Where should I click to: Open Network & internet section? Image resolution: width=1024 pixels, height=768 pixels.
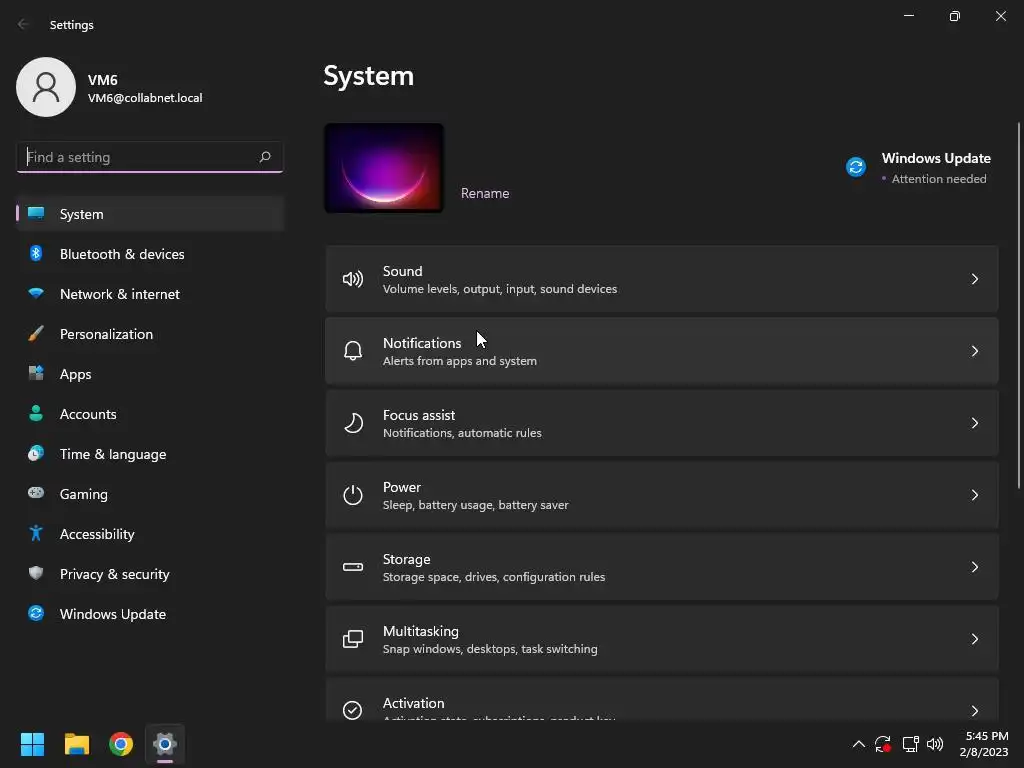pos(150,294)
